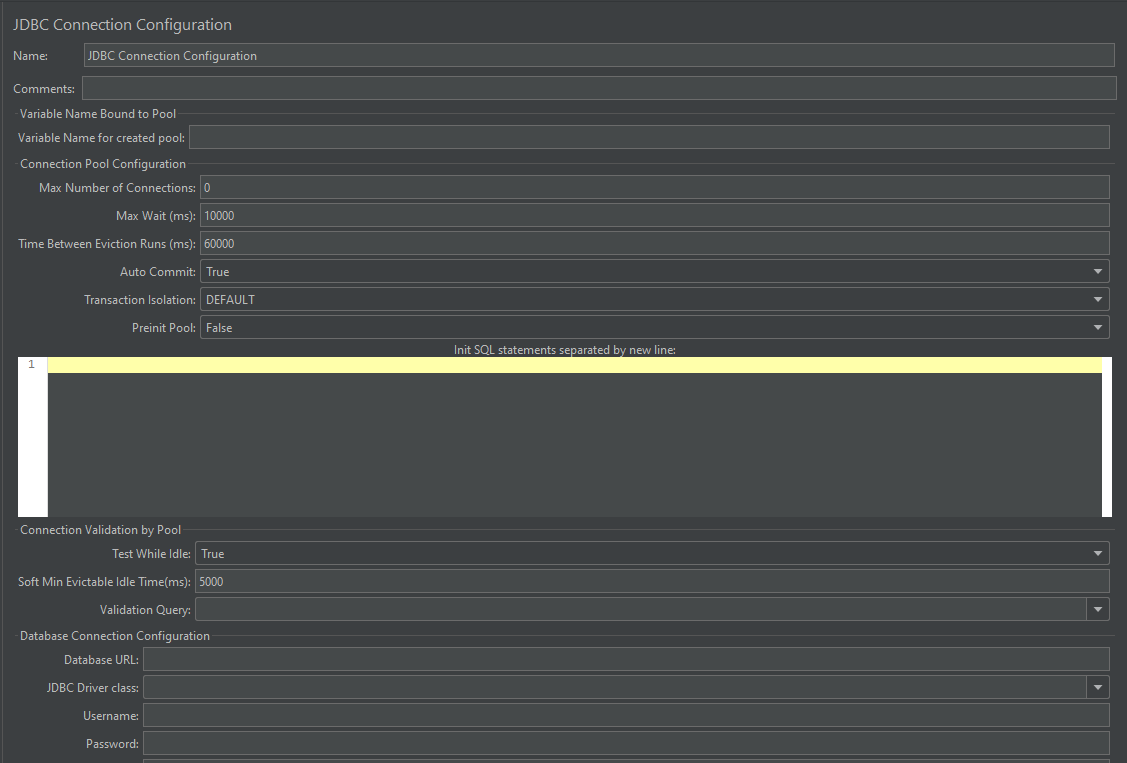1127x763 pixels.
Task: Click the Password field
Action: [626, 744]
